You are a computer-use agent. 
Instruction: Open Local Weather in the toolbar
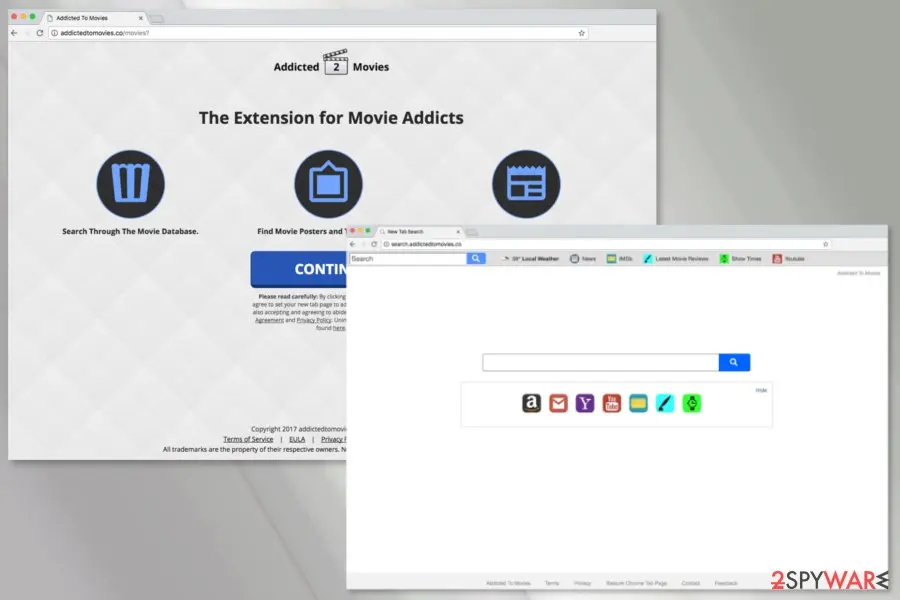[x=530, y=259]
